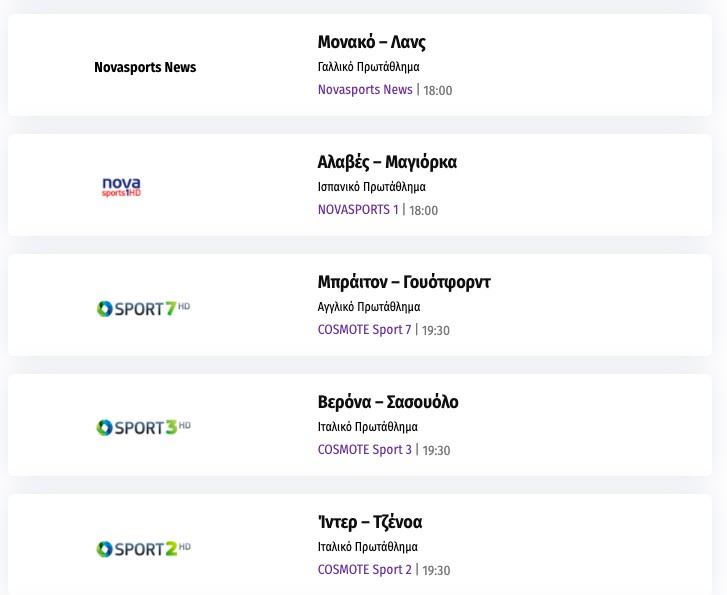Click the Cosmote Sport 3 HD logo
Viewport: 727px width, 595px height.
143,428
